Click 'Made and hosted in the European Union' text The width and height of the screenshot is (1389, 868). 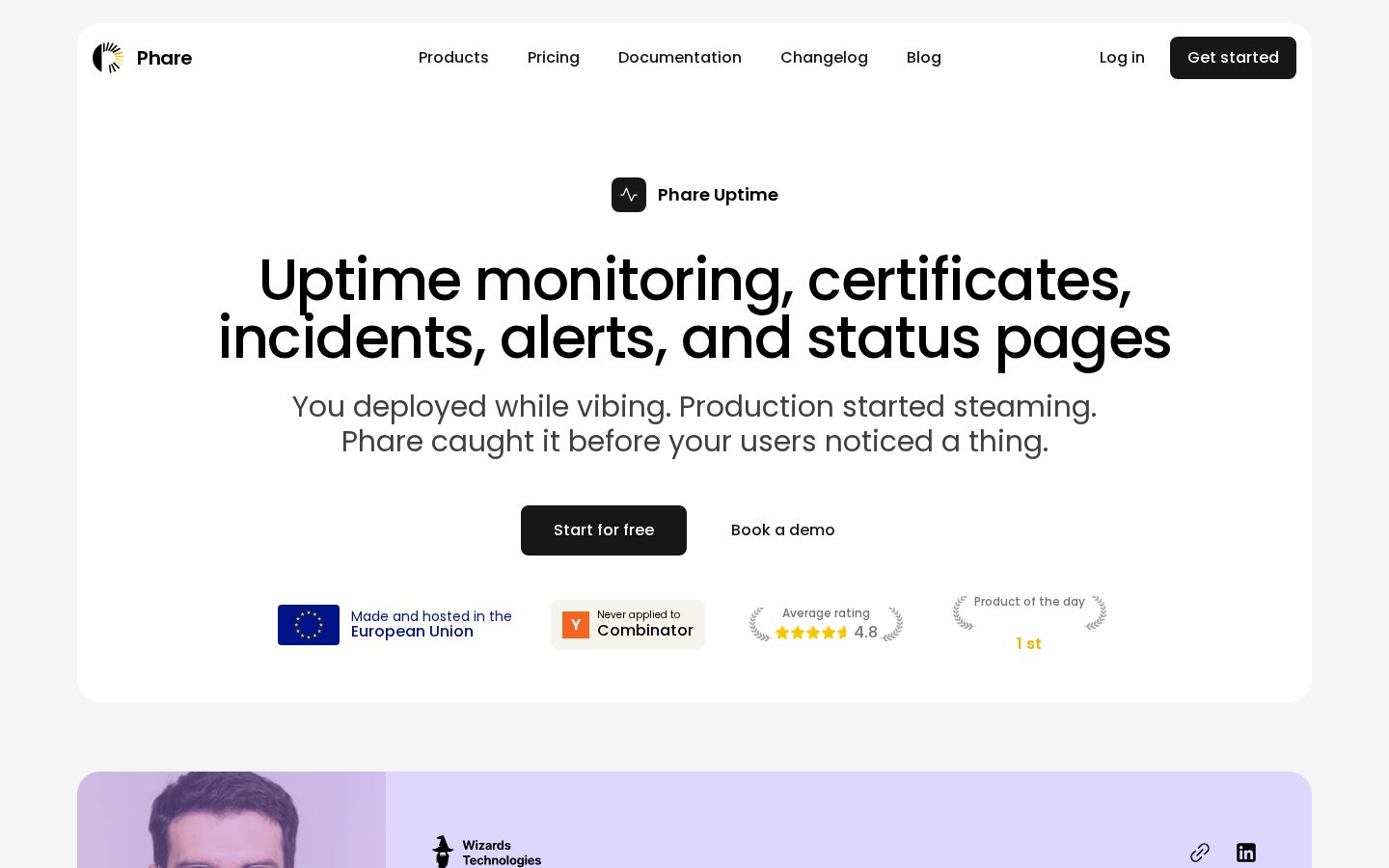click(431, 624)
